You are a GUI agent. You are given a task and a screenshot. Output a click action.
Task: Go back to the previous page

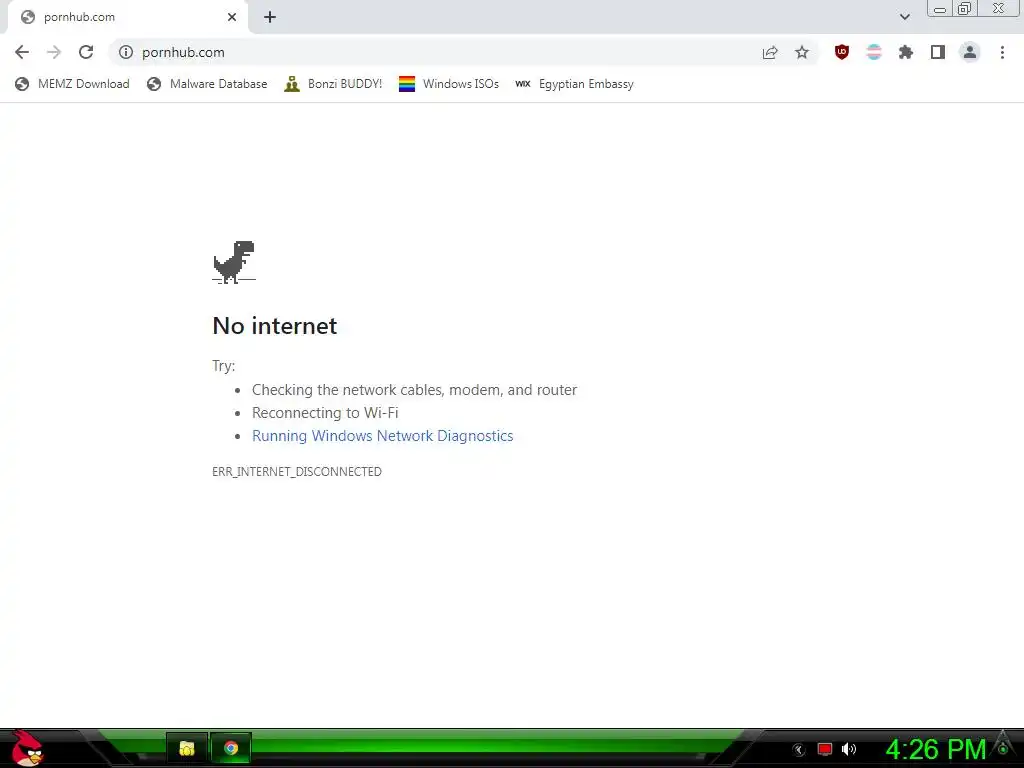[22, 52]
